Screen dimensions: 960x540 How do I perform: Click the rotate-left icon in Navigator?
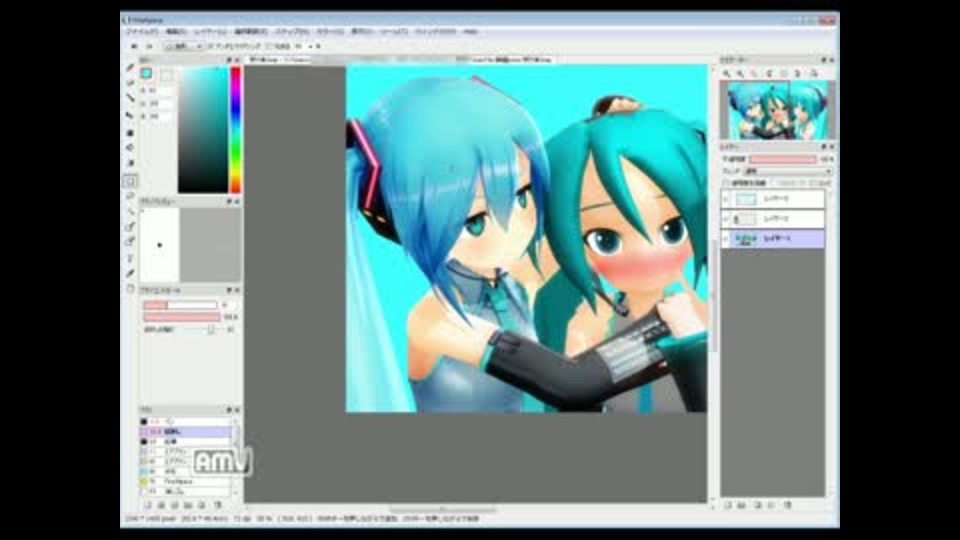(770, 73)
